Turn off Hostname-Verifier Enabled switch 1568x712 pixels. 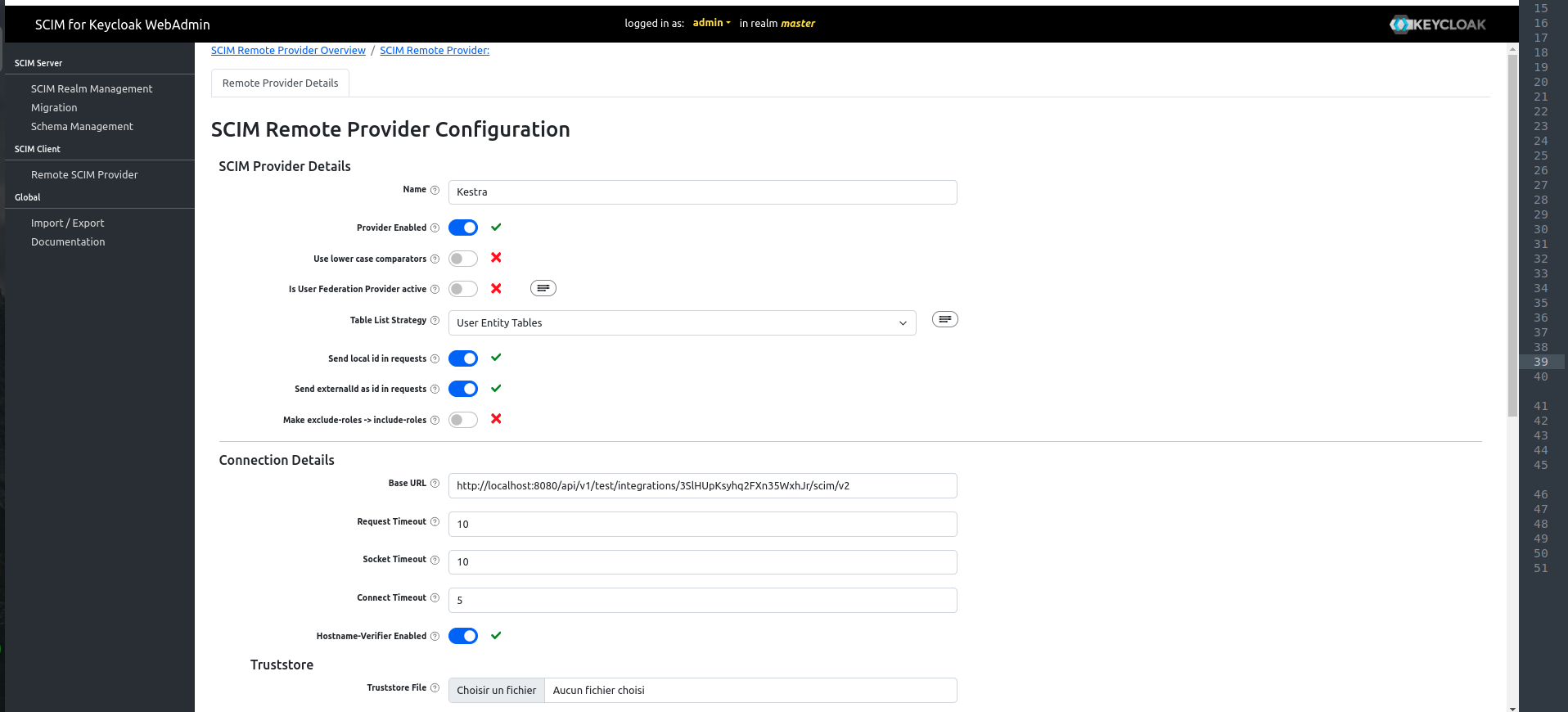(x=463, y=636)
